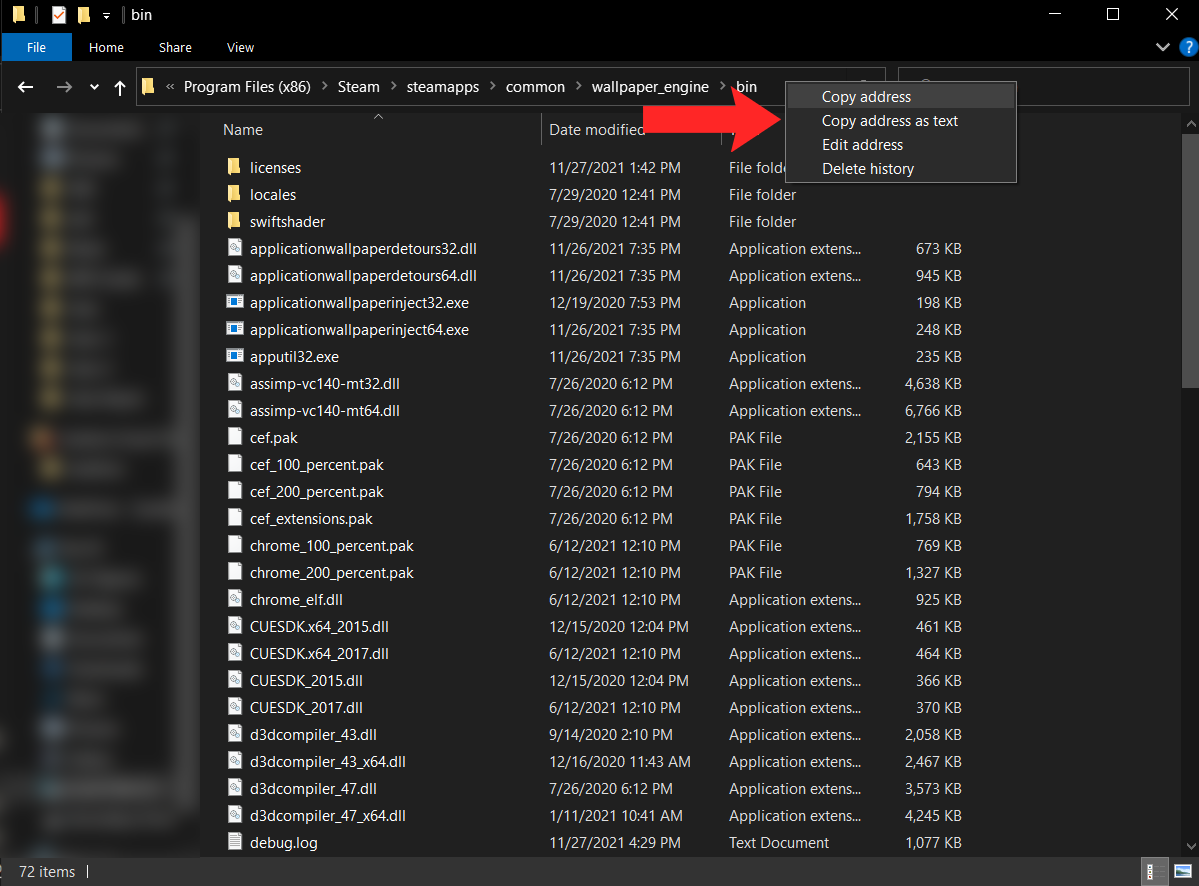Click the Properties icon in the quick access toolbar
The image size is (1199, 886).
(x=59, y=15)
